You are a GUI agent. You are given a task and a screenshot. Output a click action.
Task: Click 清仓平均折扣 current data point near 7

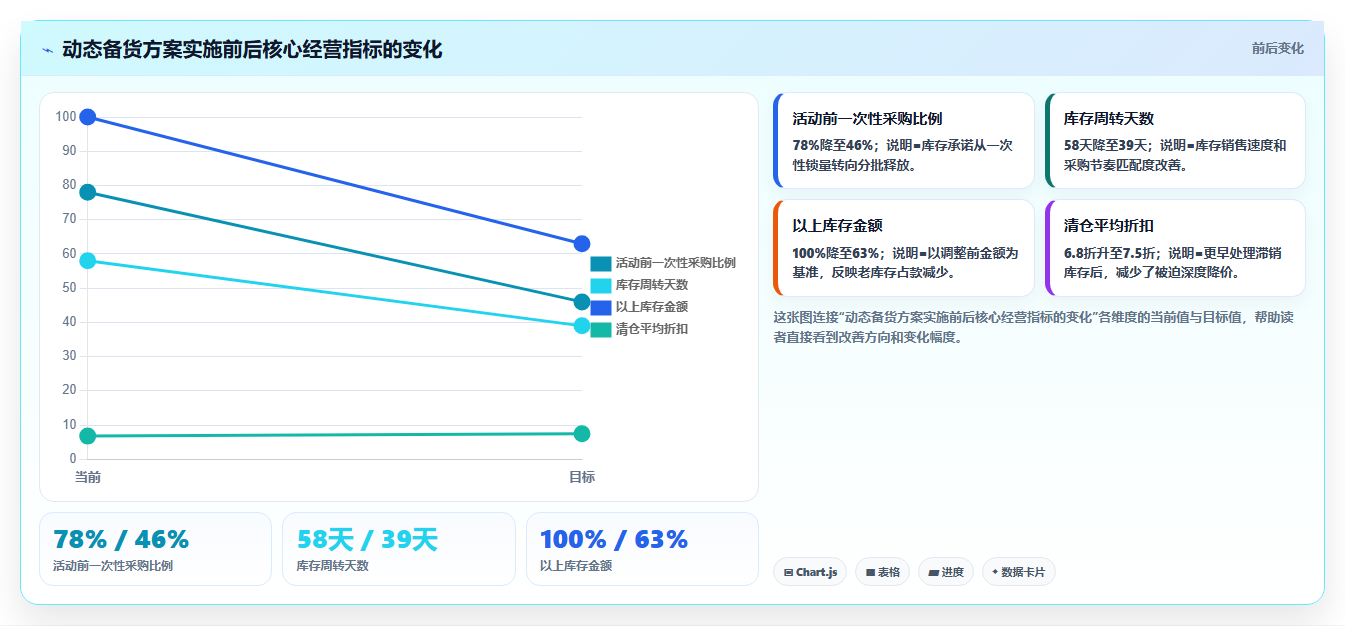[x=88, y=436]
